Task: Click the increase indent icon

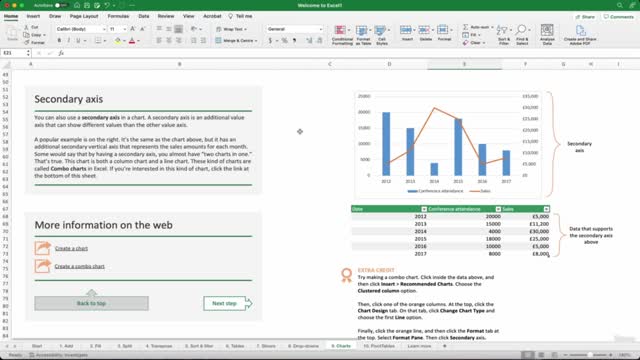Action: tap(203, 41)
